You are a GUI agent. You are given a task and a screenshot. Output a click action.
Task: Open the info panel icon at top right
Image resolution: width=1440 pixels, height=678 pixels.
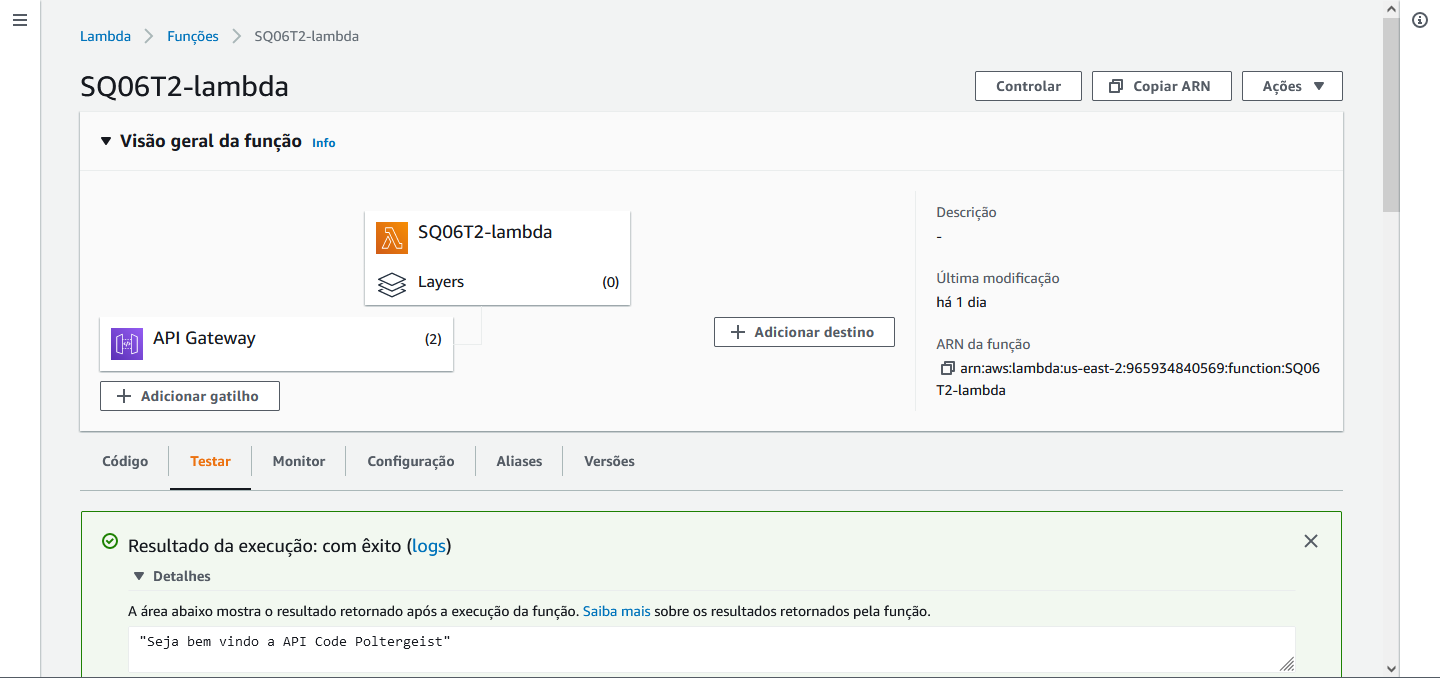tap(1420, 21)
